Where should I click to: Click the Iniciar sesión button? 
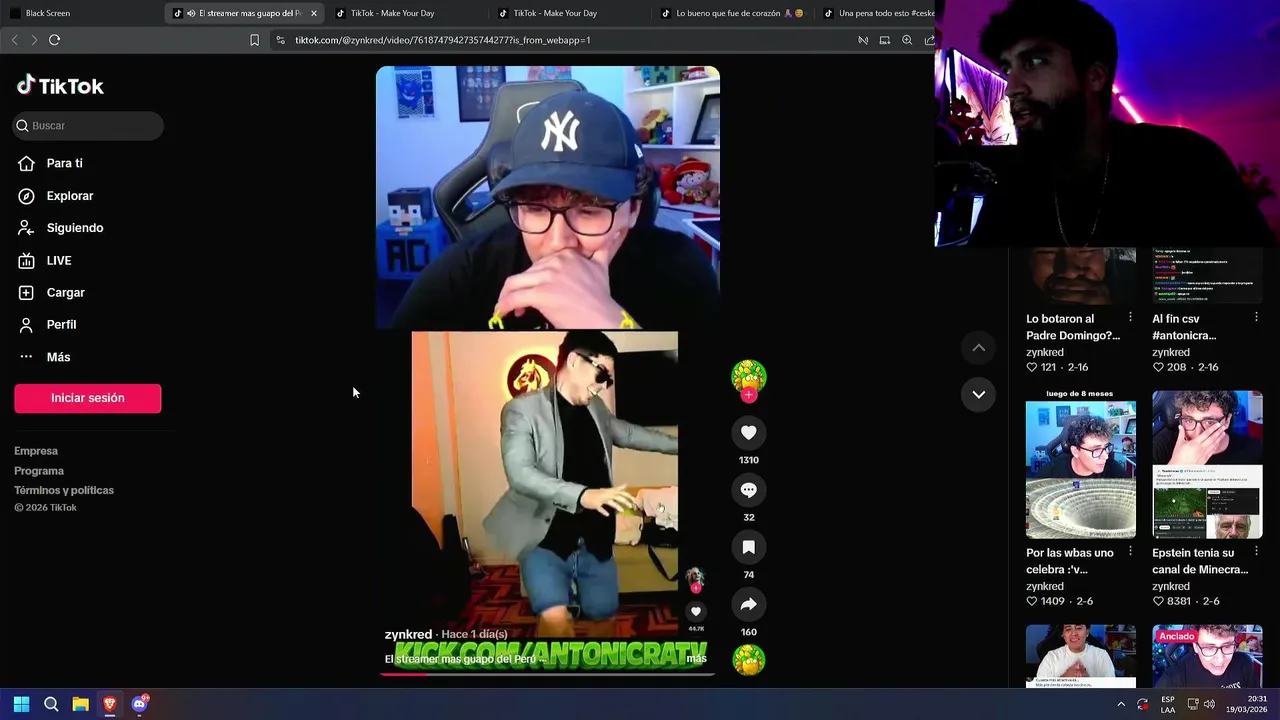[x=88, y=398]
